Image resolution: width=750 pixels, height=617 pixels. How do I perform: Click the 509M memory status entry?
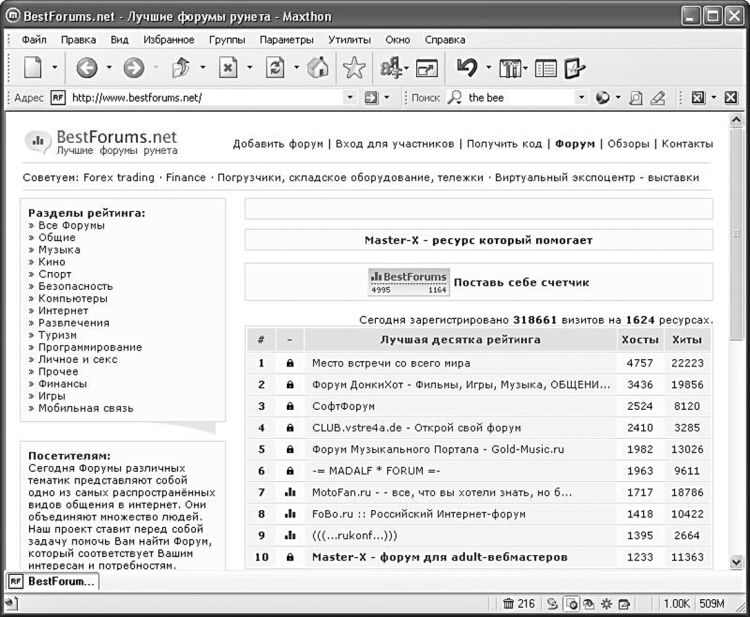(x=712, y=604)
